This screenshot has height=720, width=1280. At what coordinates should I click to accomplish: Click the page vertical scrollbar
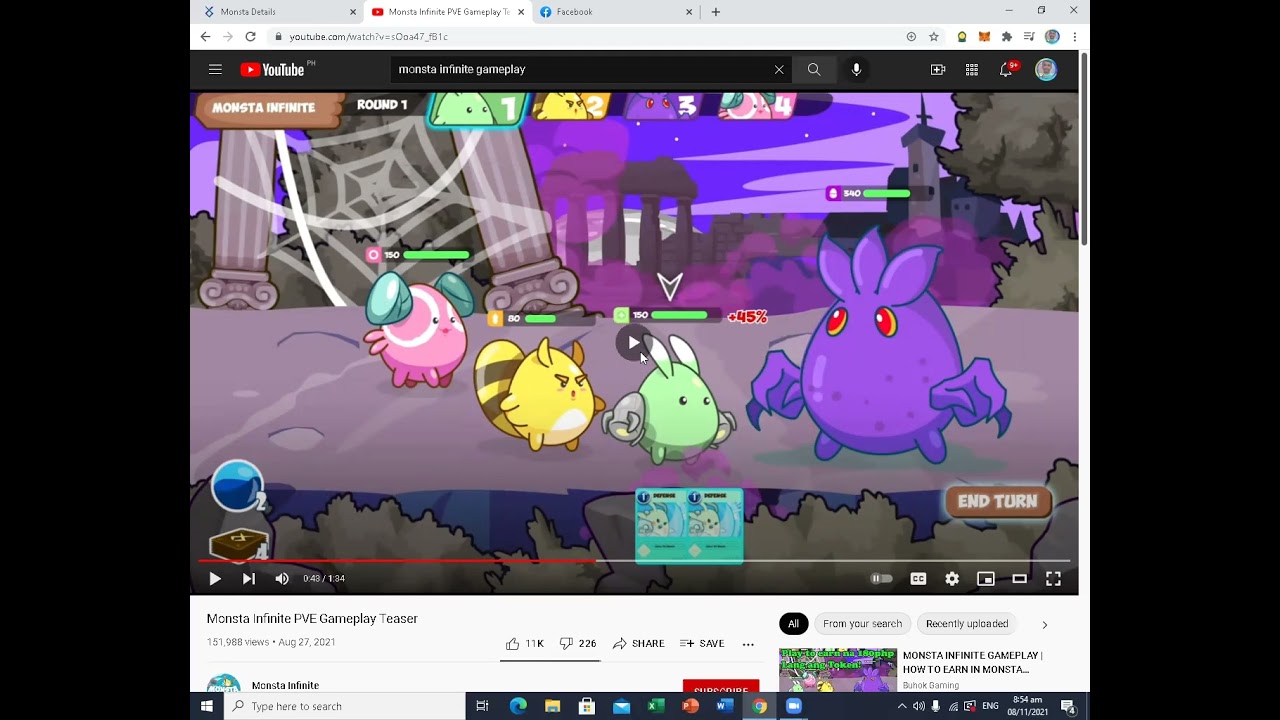pos(1084,150)
